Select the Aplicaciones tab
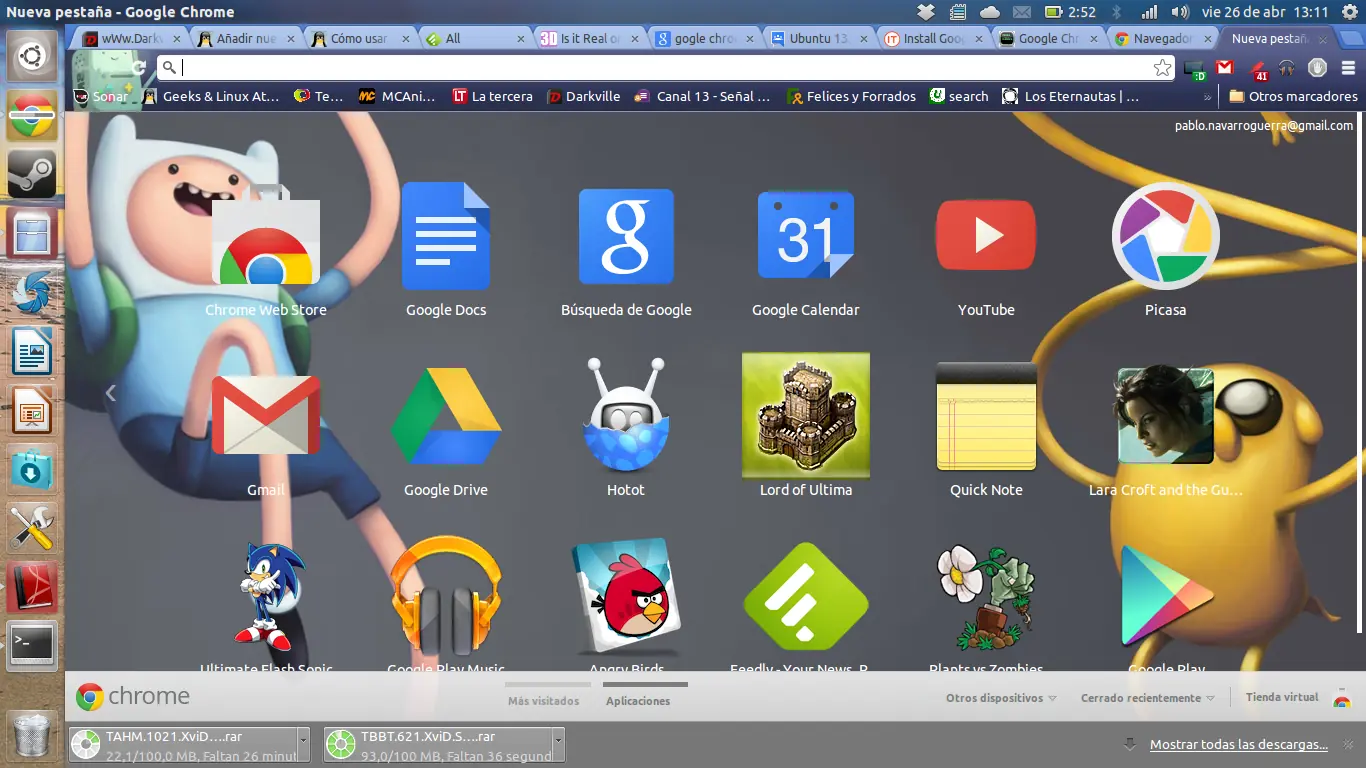This screenshot has height=768, width=1366. click(638, 701)
